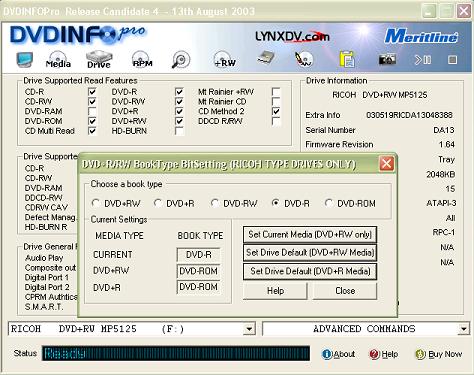Click the camera snapshot icon
The height and width of the screenshot is (375, 474).
click(387, 59)
